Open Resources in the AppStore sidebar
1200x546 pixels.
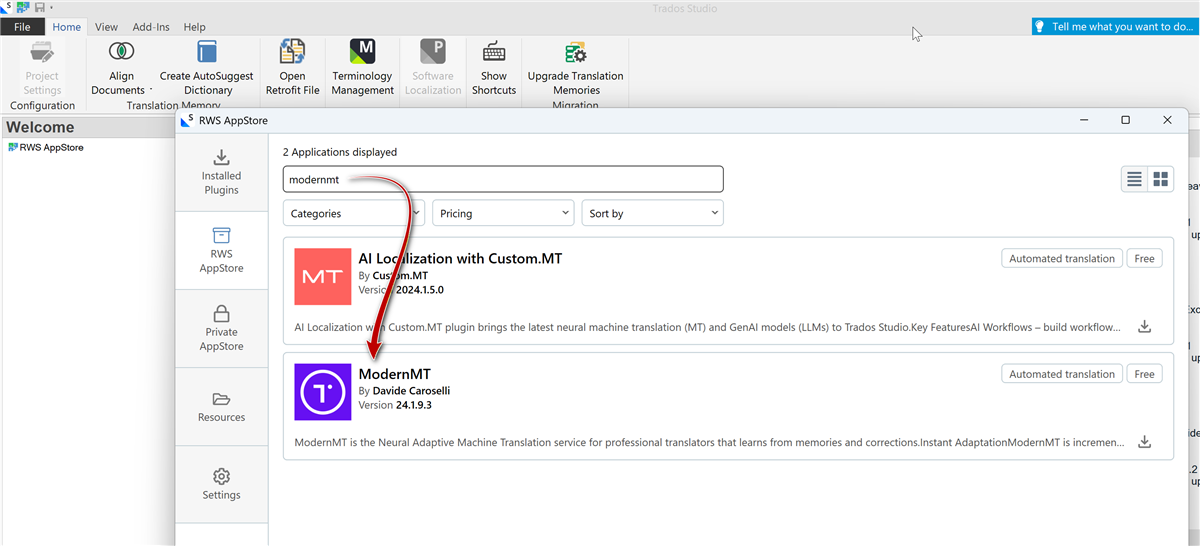point(221,406)
